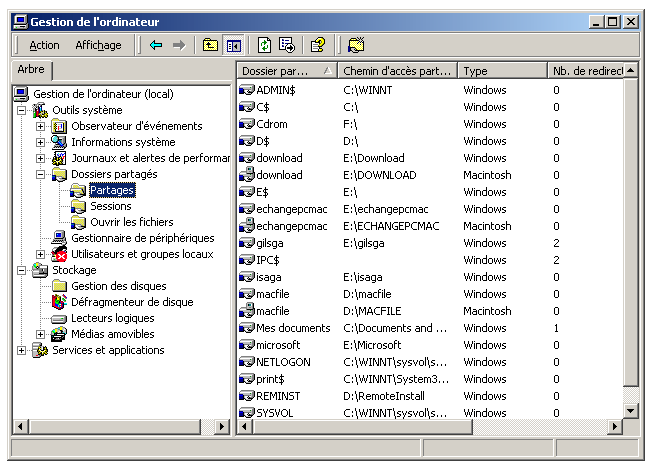Sort by Type column header
The width and height of the screenshot is (649, 469).
(502, 71)
